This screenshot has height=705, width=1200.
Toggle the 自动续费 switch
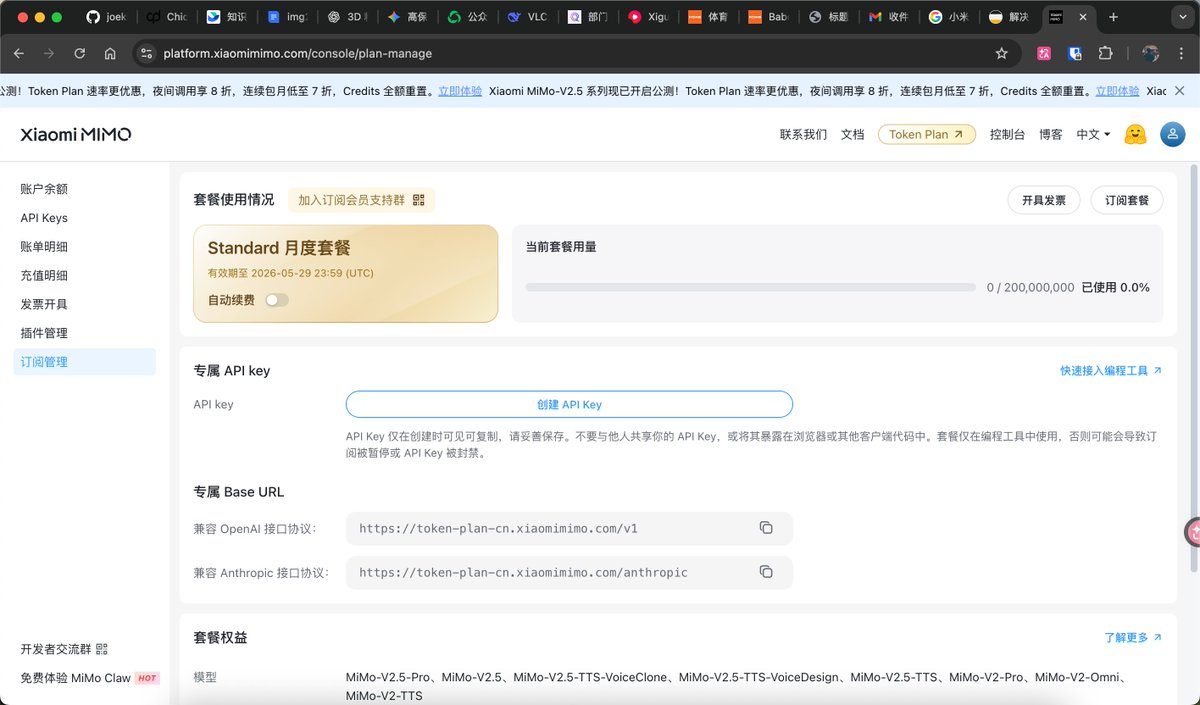pyautogui.click(x=277, y=300)
